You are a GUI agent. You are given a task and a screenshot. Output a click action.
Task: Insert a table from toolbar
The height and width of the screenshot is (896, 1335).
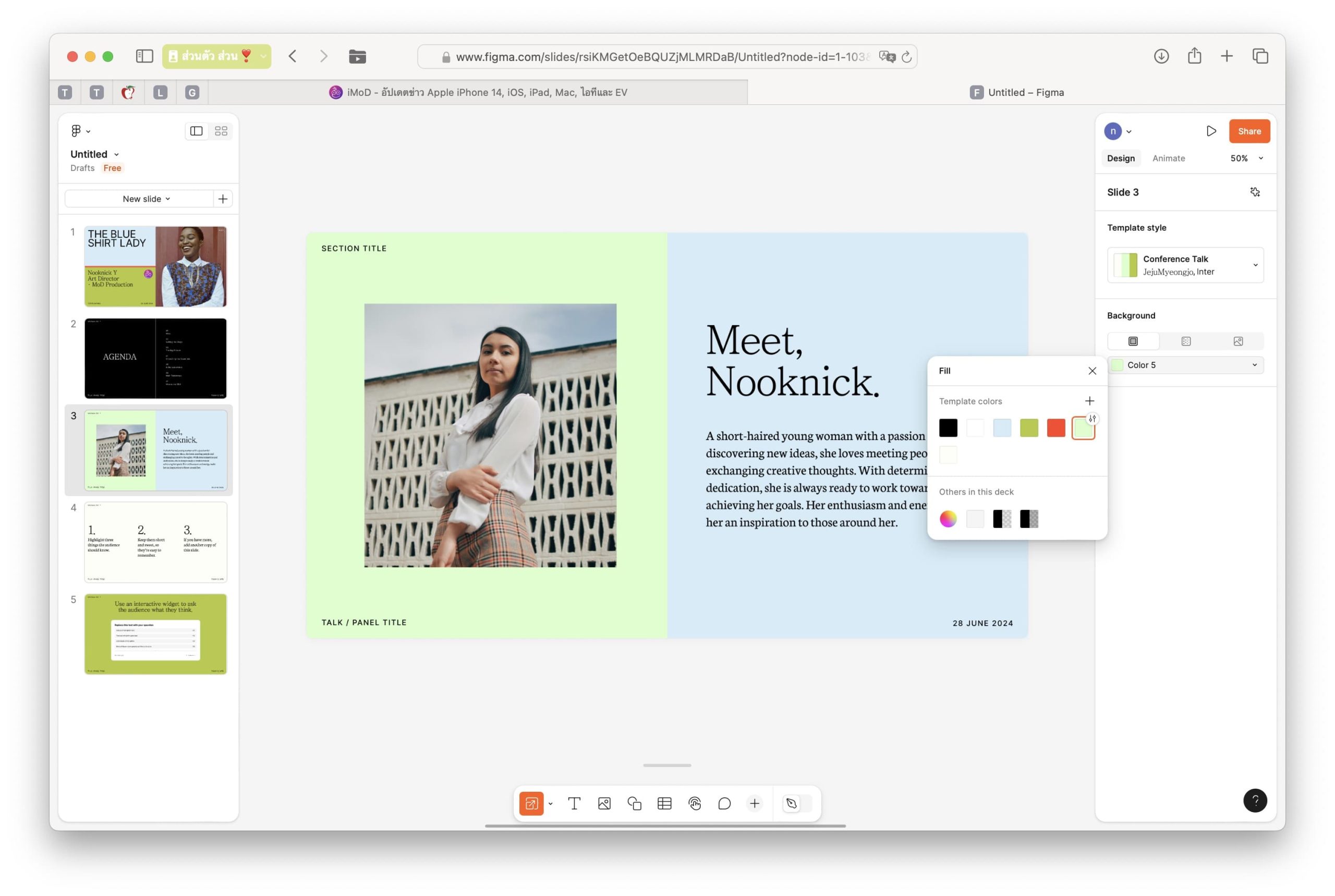[664, 803]
